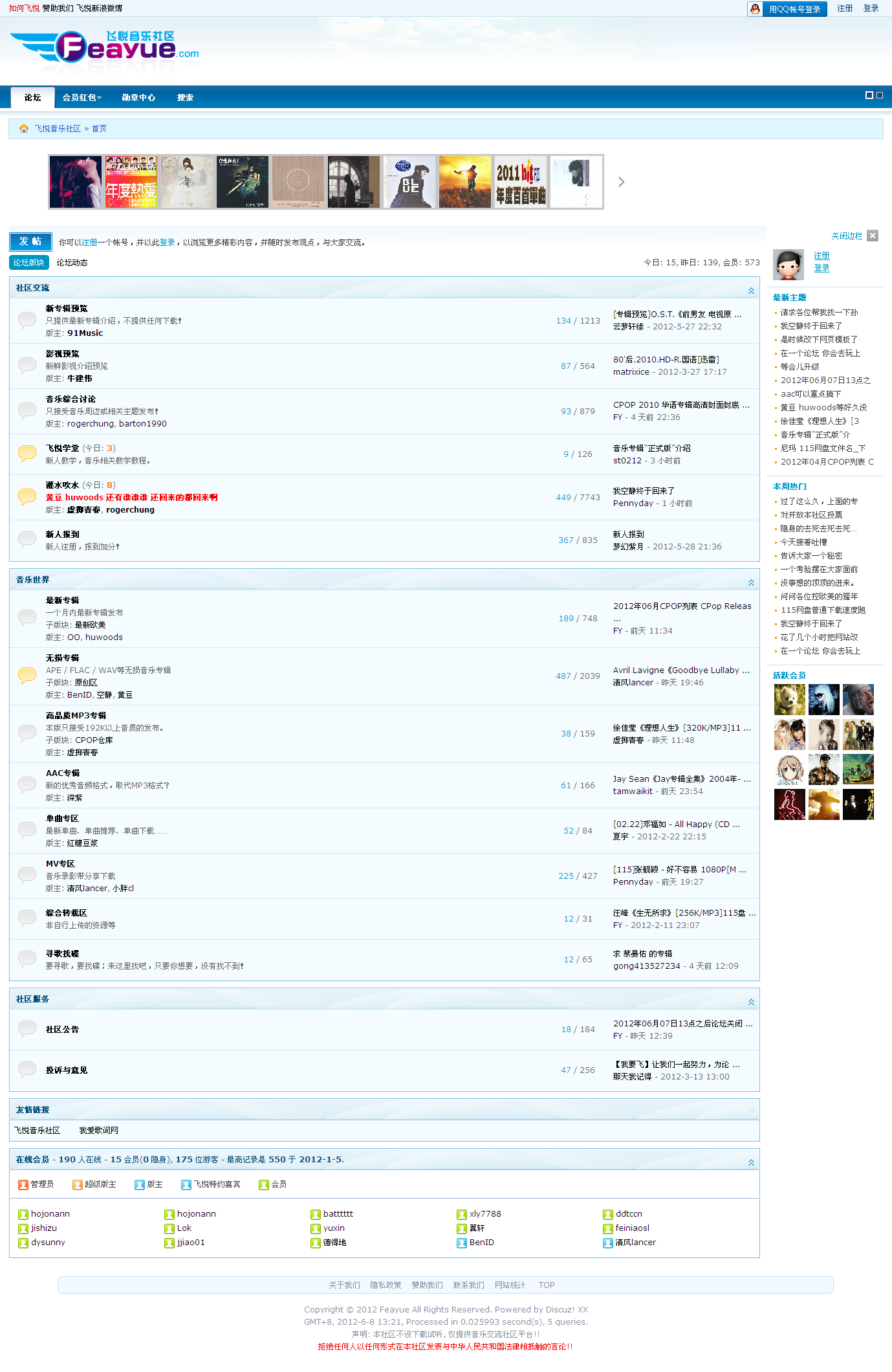The image size is (892, 1372).
Task: Click the 最新专辑 forum bubble icon
Action: 27,617
